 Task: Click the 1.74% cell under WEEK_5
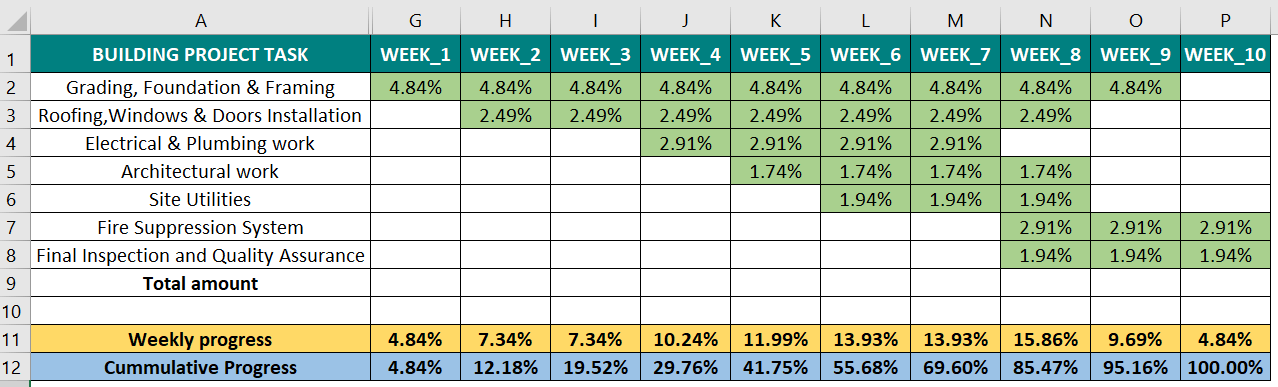click(775, 171)
